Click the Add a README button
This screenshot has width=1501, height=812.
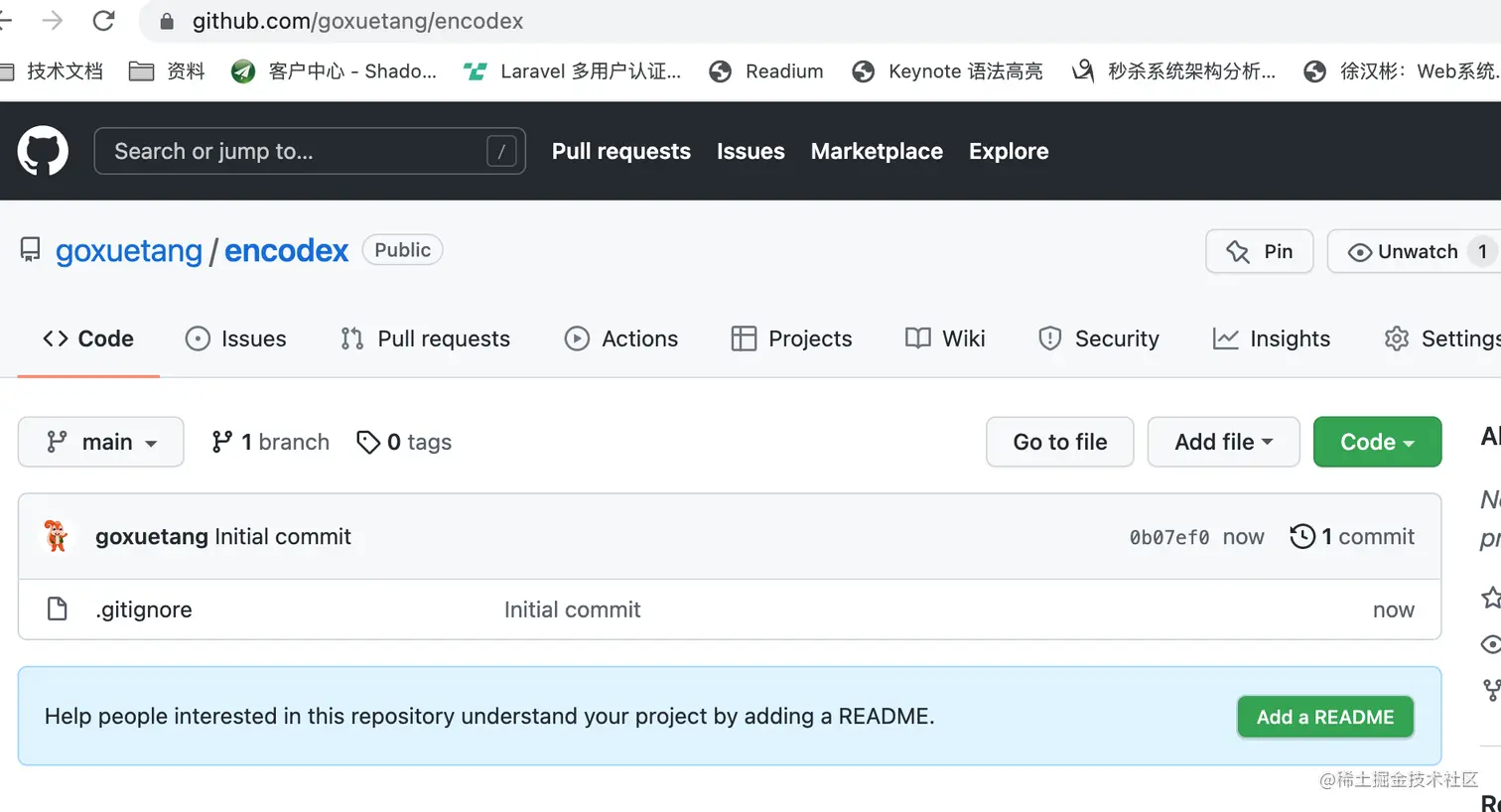(1325, 717)
